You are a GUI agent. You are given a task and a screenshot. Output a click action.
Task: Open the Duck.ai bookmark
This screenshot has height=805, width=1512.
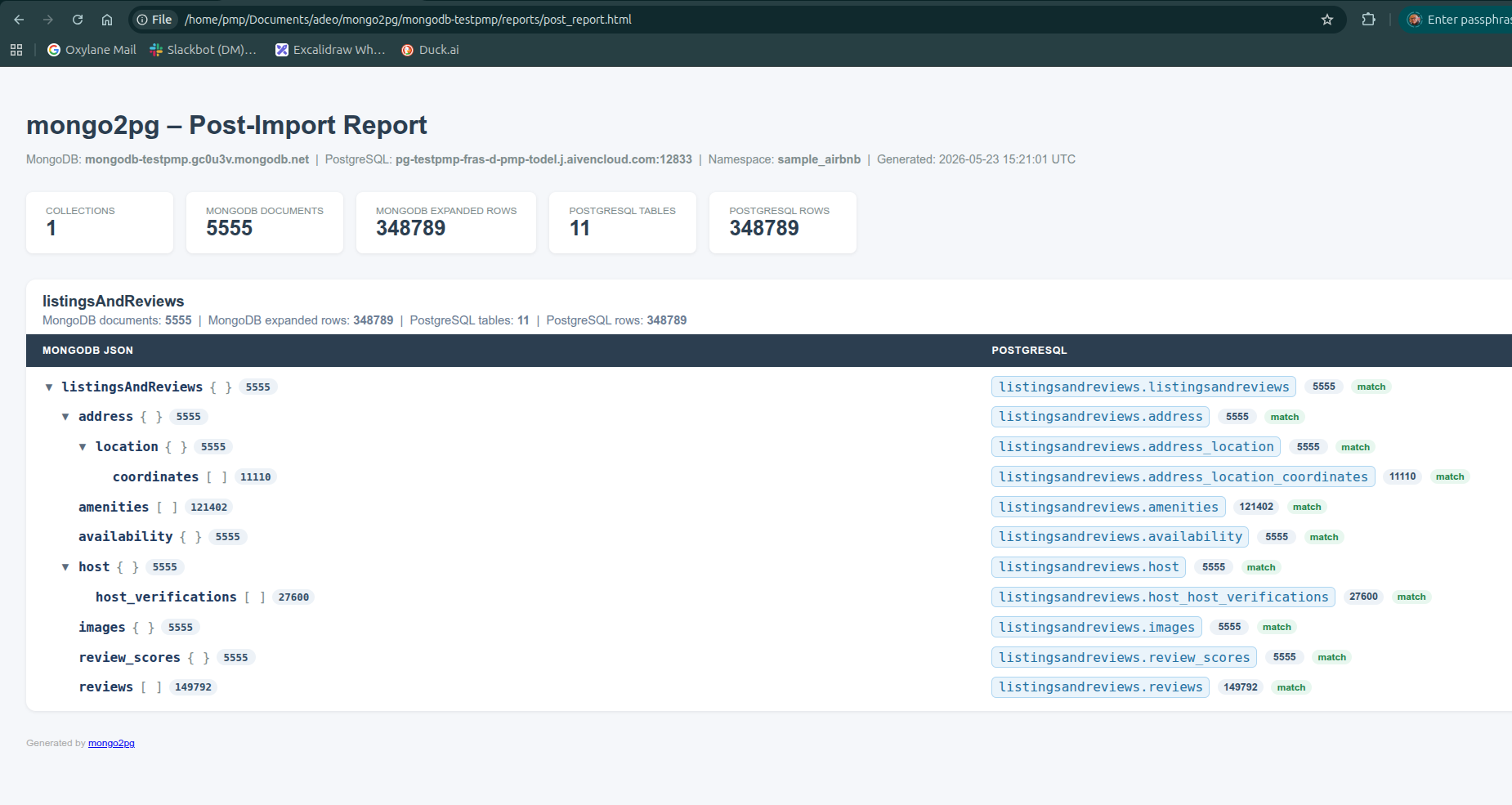tap(430, 50)
